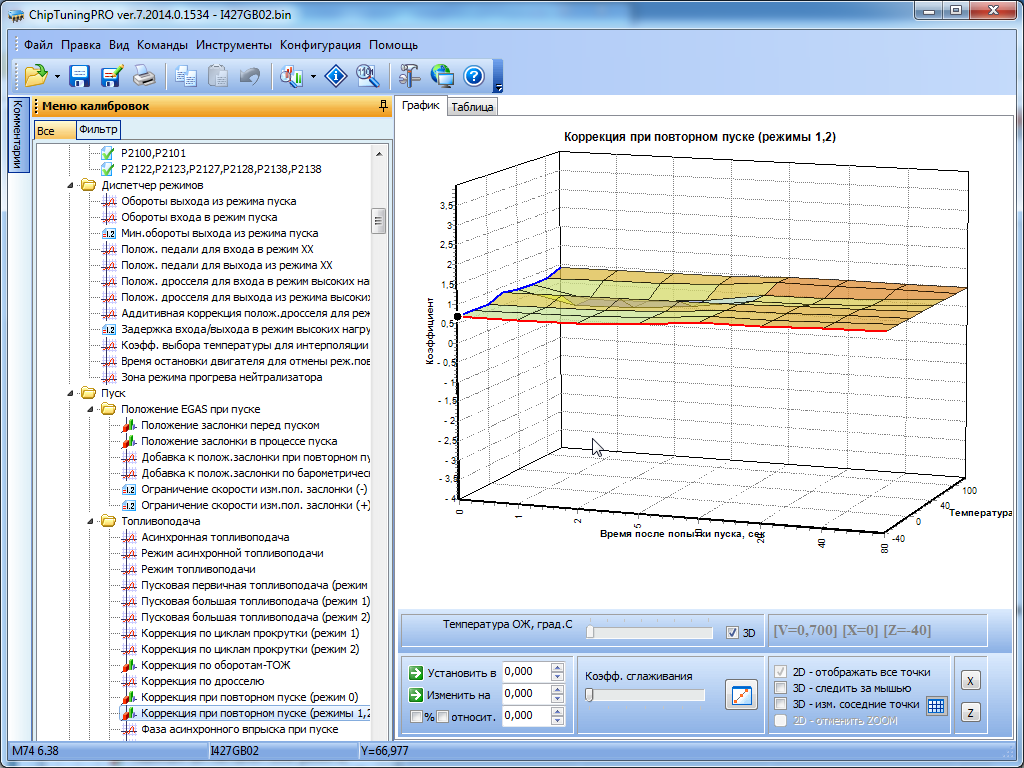The height and width of the screenshot is (768, 1024).
Task: Open dropdown arrow beside the chart magnifier icon
Action: click(x=314, y=76)
